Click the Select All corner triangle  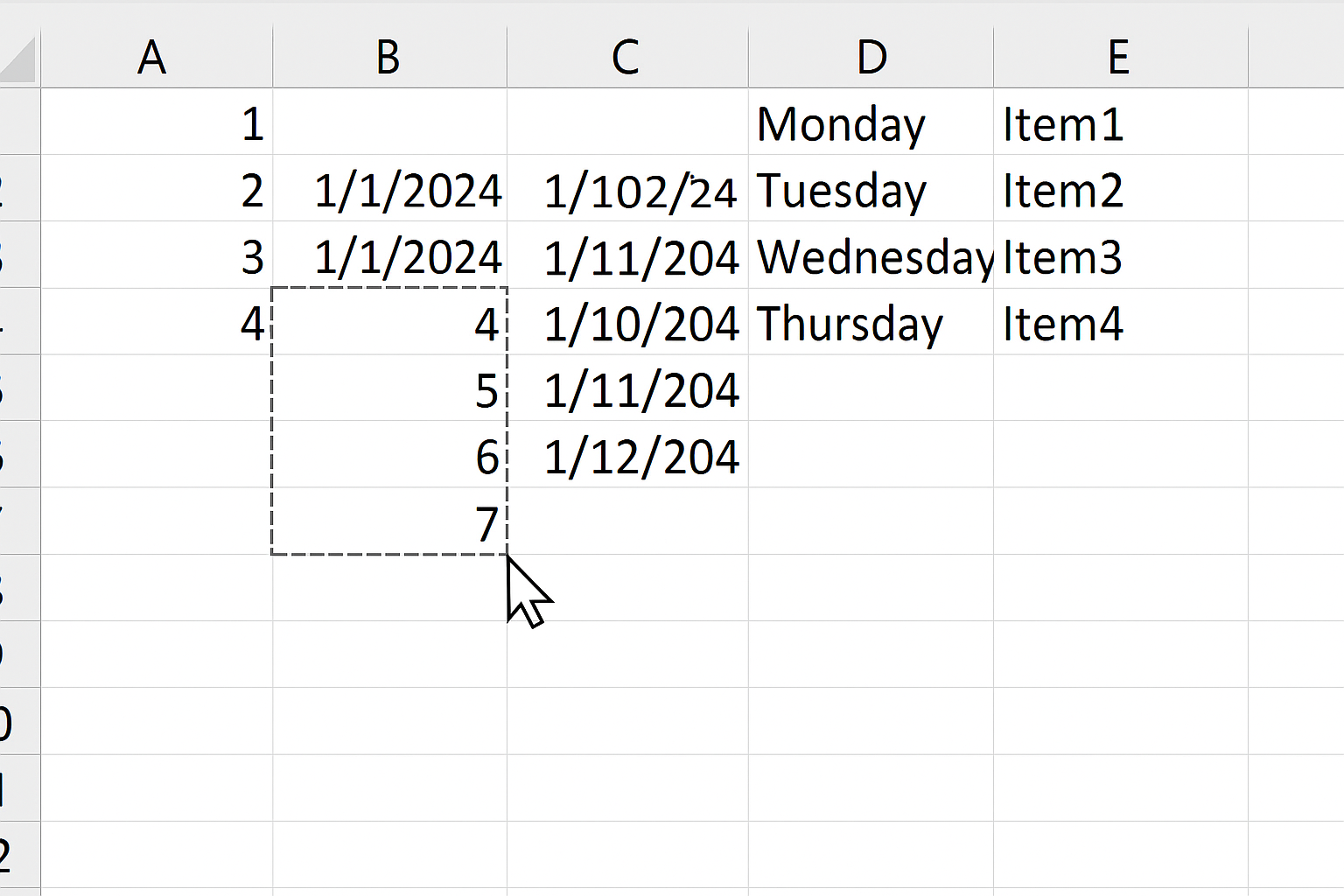(x=19, y=58)
